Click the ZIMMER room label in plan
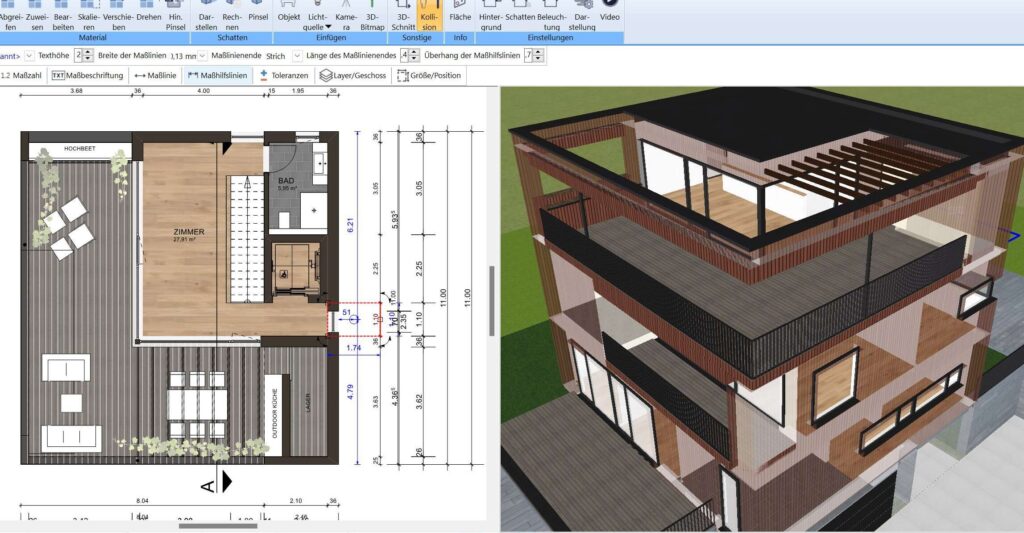Screen dimensions: 1024x533 pos(188,232)
